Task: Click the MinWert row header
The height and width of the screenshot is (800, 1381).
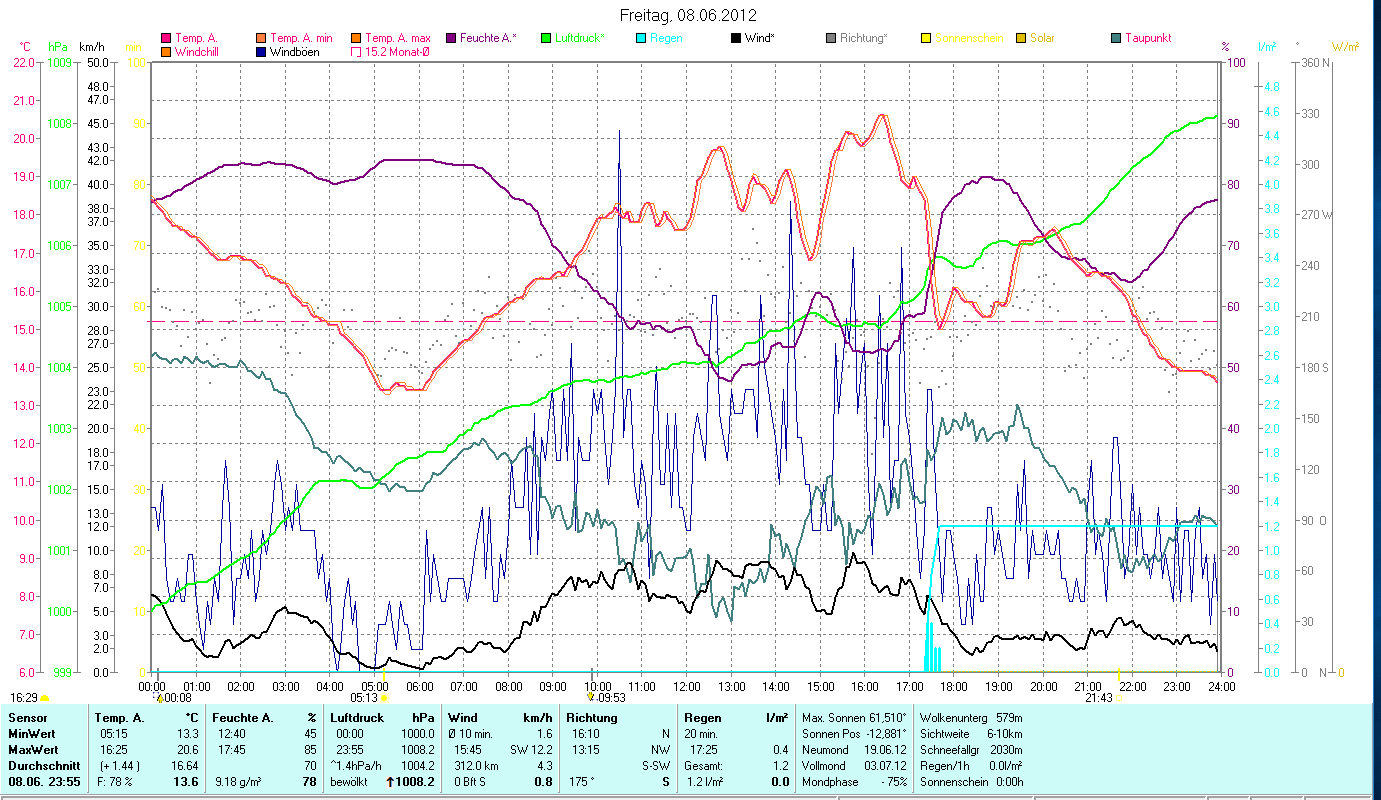Action: pos(30,734)
